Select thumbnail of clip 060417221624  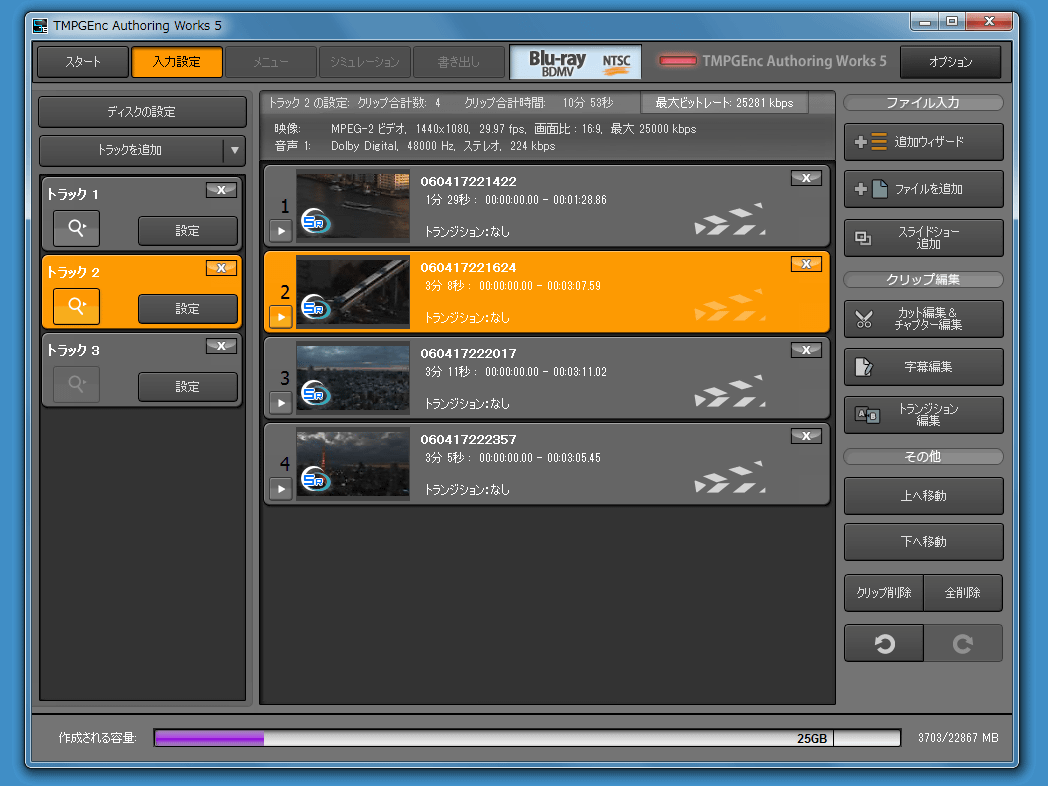pos(353,293)
